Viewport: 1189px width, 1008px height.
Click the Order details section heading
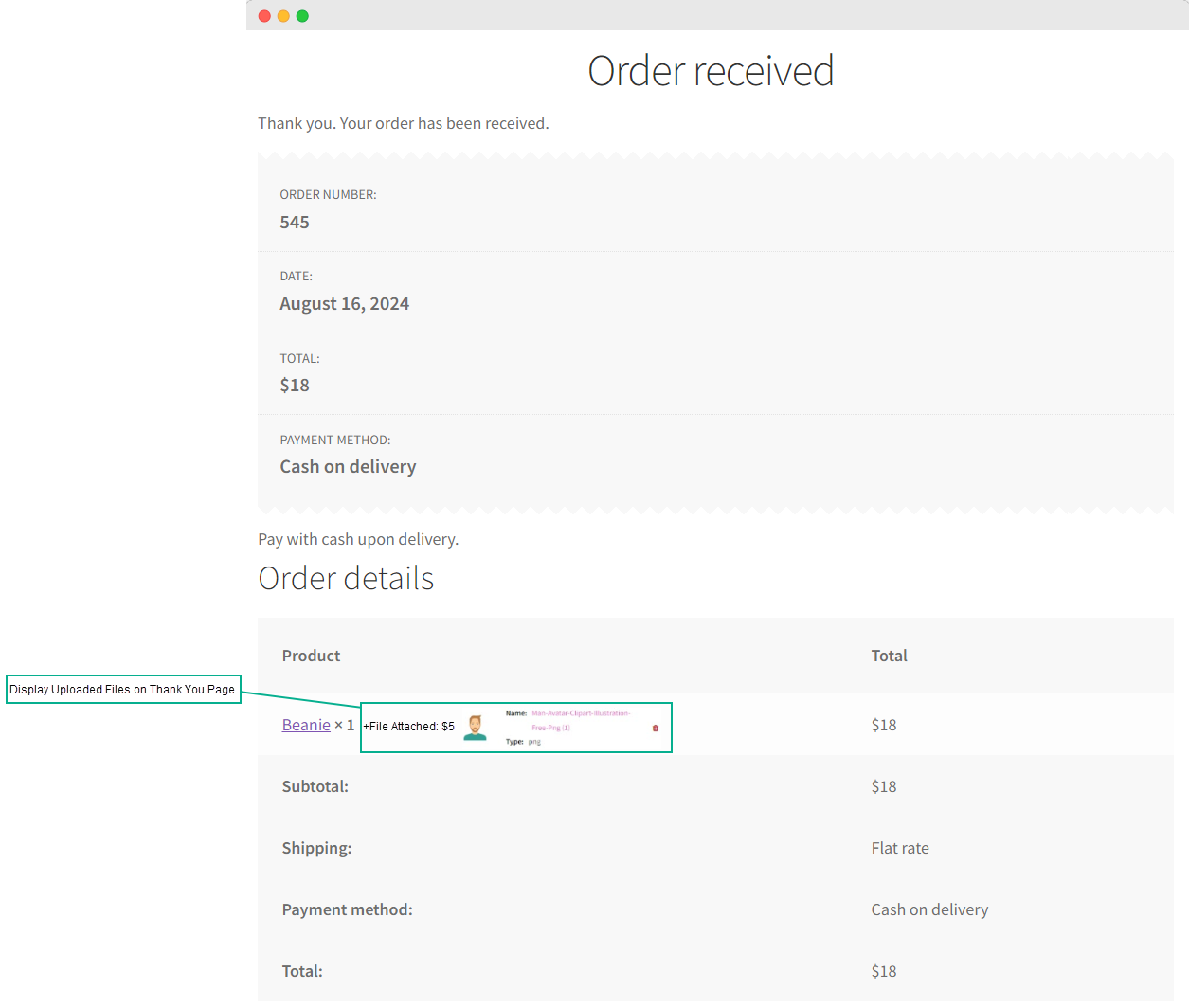tap(346, 578)
